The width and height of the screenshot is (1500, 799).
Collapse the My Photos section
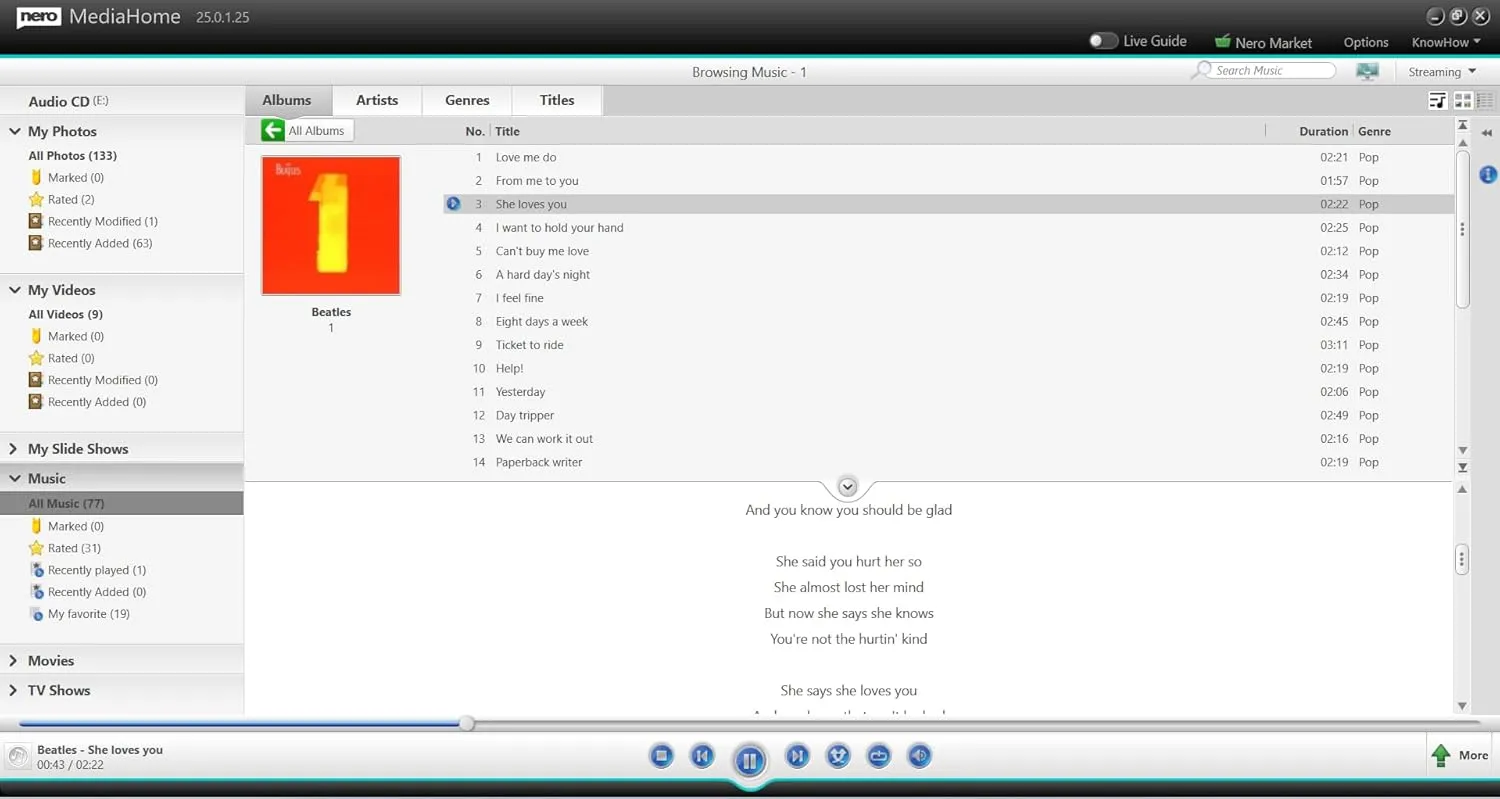click(14, 131)
